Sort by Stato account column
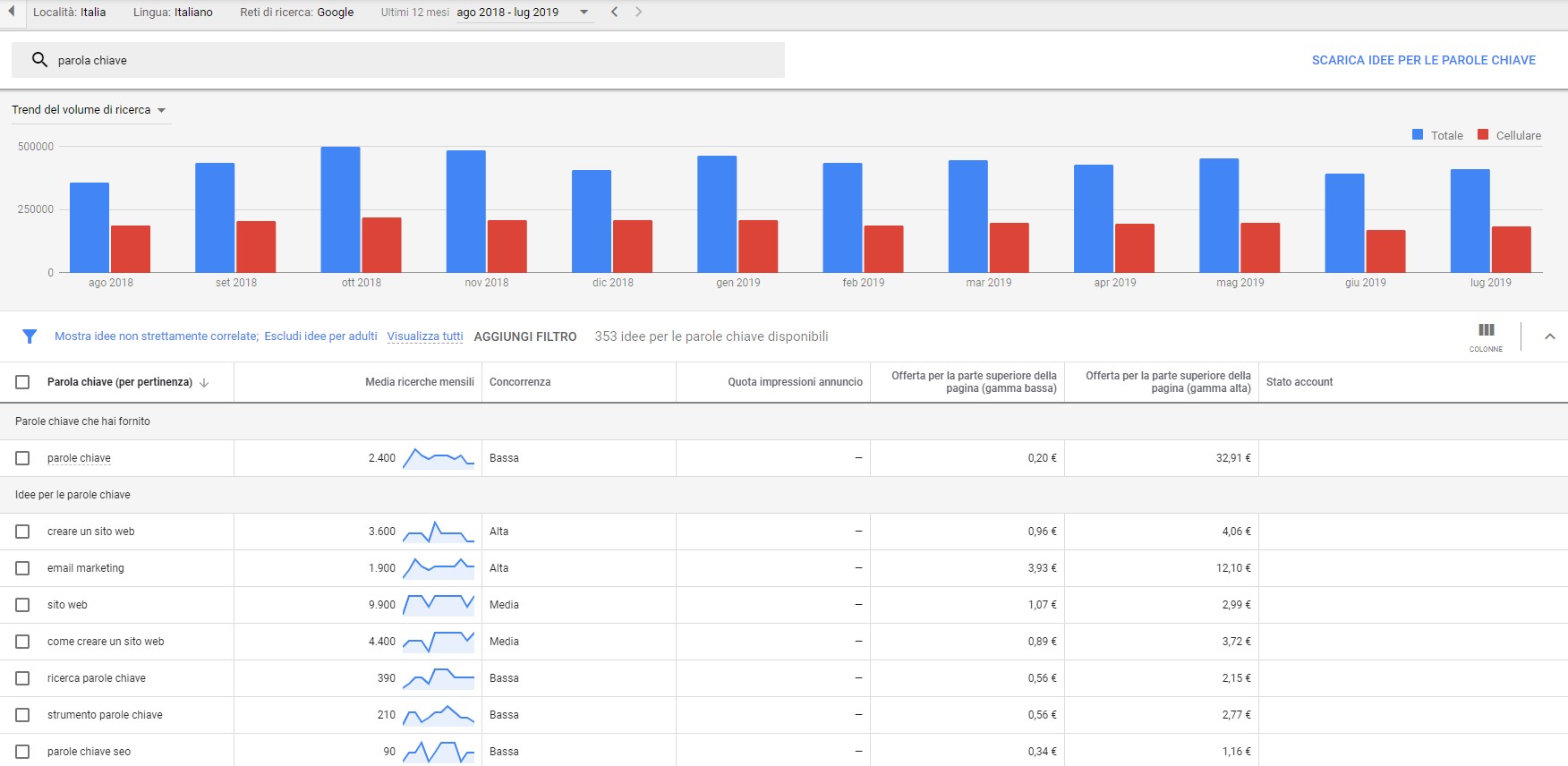The width and height of the screenshot is (1568, 766). point(1300,382)
